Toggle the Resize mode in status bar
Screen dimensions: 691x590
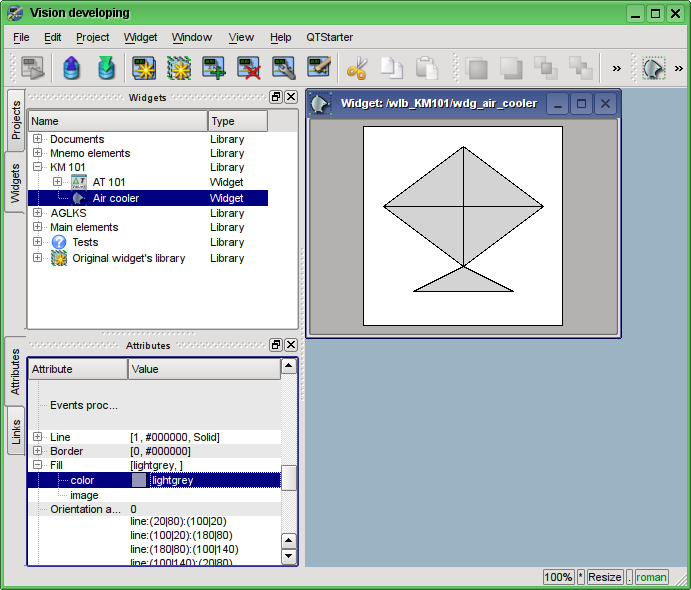pyautogui.click(x=604, y=577)
